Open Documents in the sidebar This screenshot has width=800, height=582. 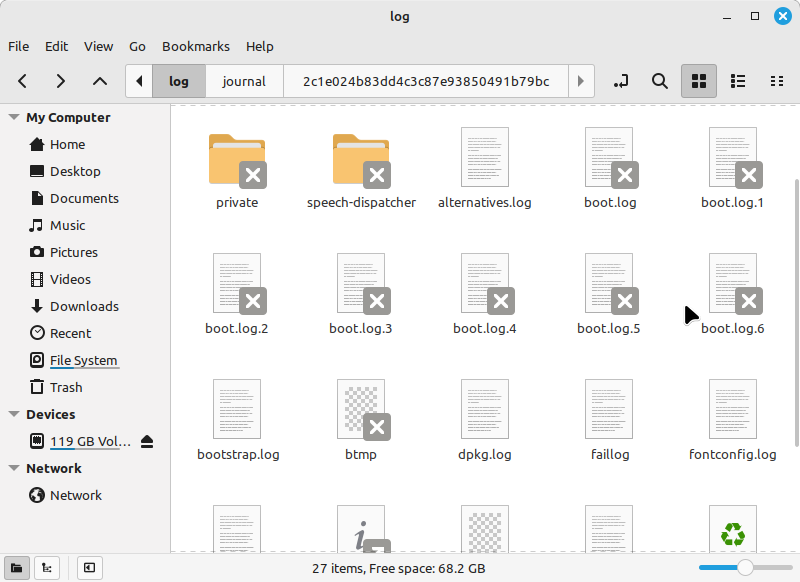85,198
